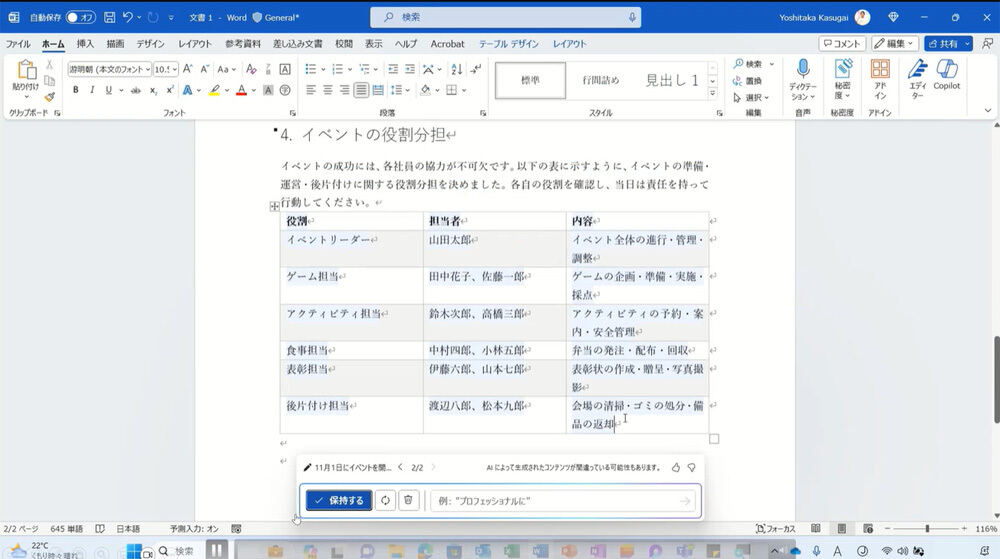1000x559 pixels.
Task: Toggle Underline formatting
Action: [108, 90]
